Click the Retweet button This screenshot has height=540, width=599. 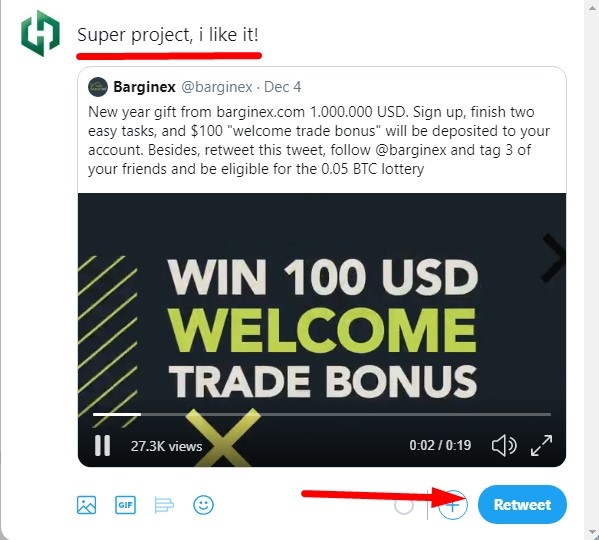(522, 504)
